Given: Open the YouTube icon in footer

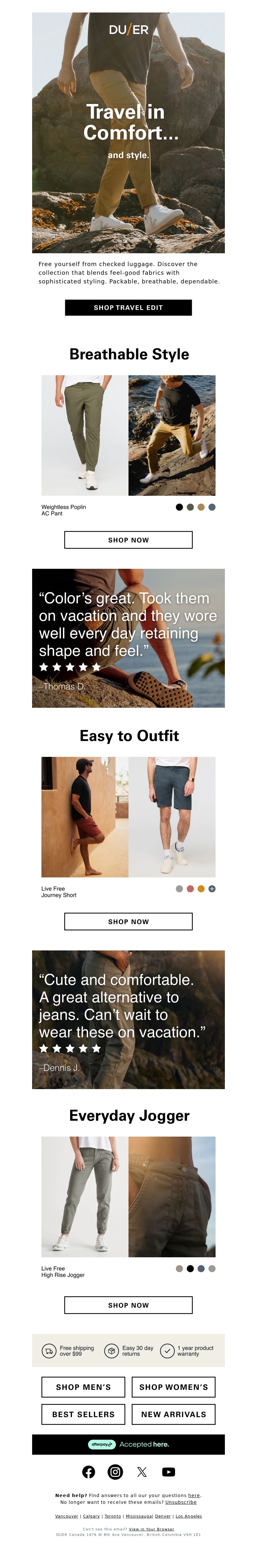Looking at the screenshot, I should [169, 1472].
